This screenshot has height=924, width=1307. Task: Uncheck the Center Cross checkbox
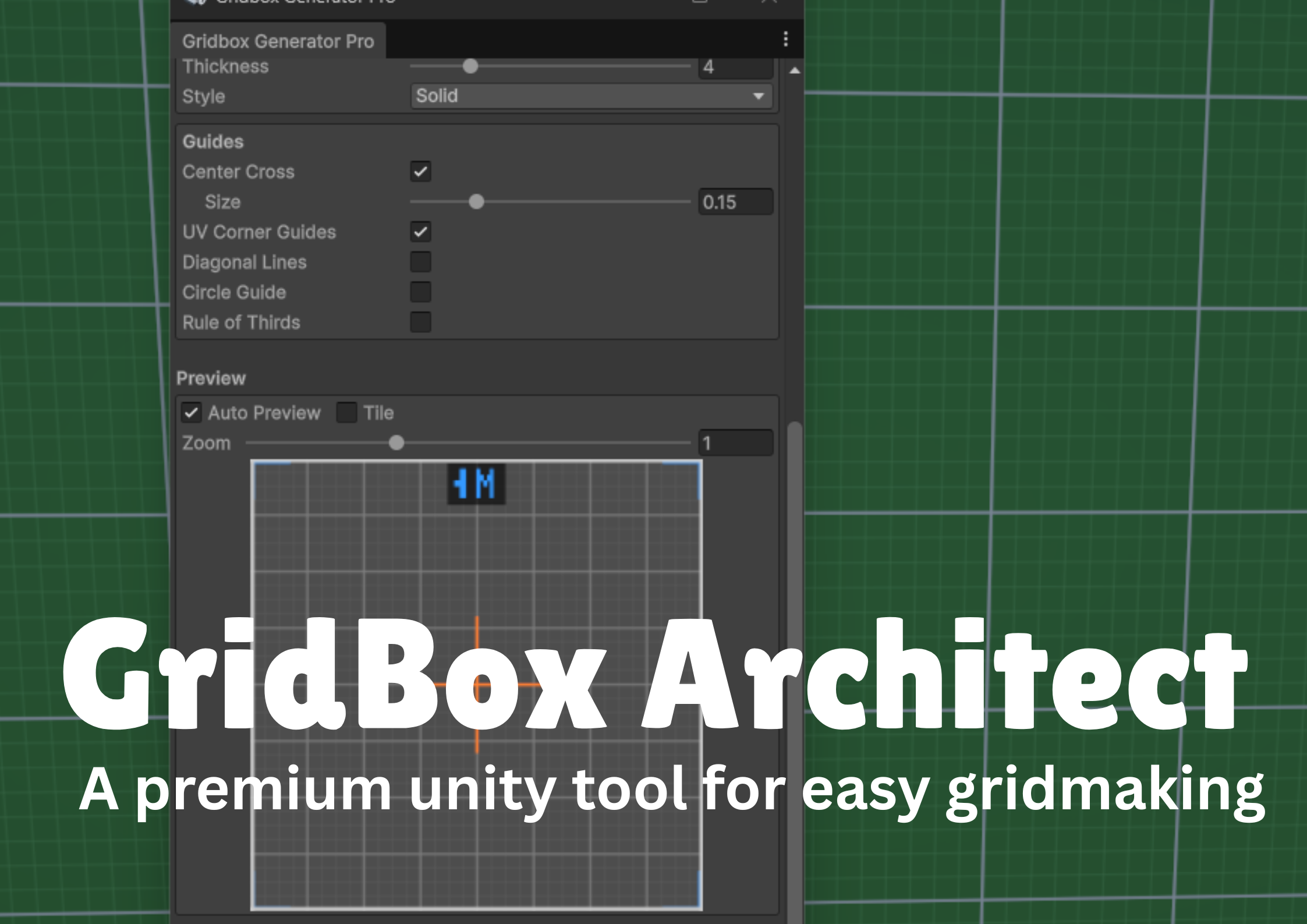coord(420,172)
